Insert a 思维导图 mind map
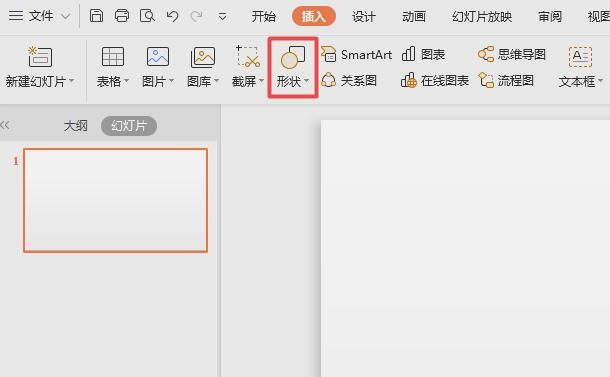 (512, 54)
